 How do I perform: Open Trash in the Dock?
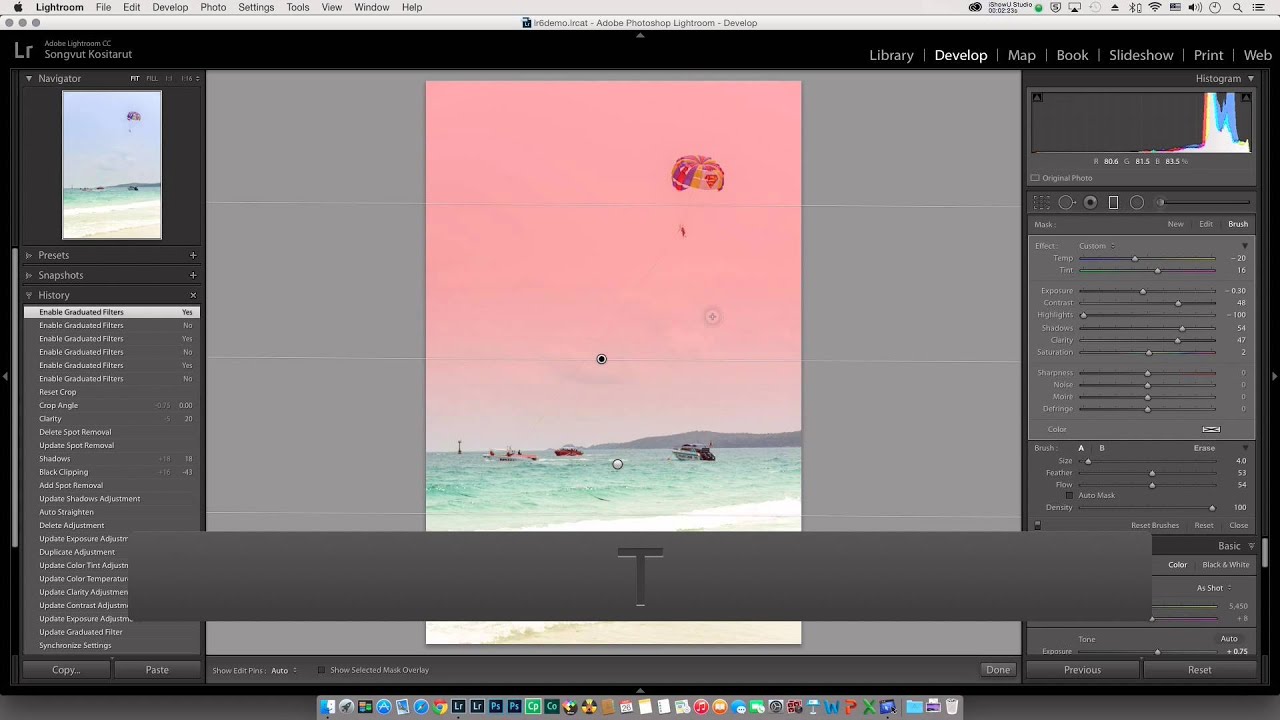pos(952,707)
